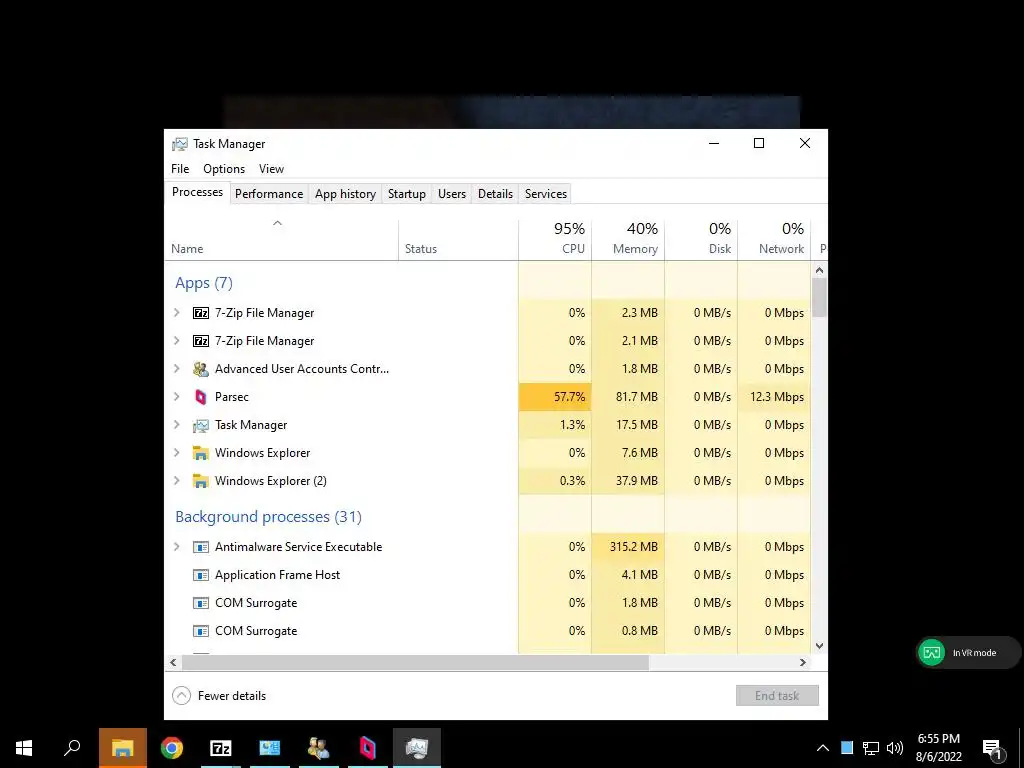This screenshot has height=768, width=1024.
Task: Click the Task Manager title bar icon
Action: [180, 144]
